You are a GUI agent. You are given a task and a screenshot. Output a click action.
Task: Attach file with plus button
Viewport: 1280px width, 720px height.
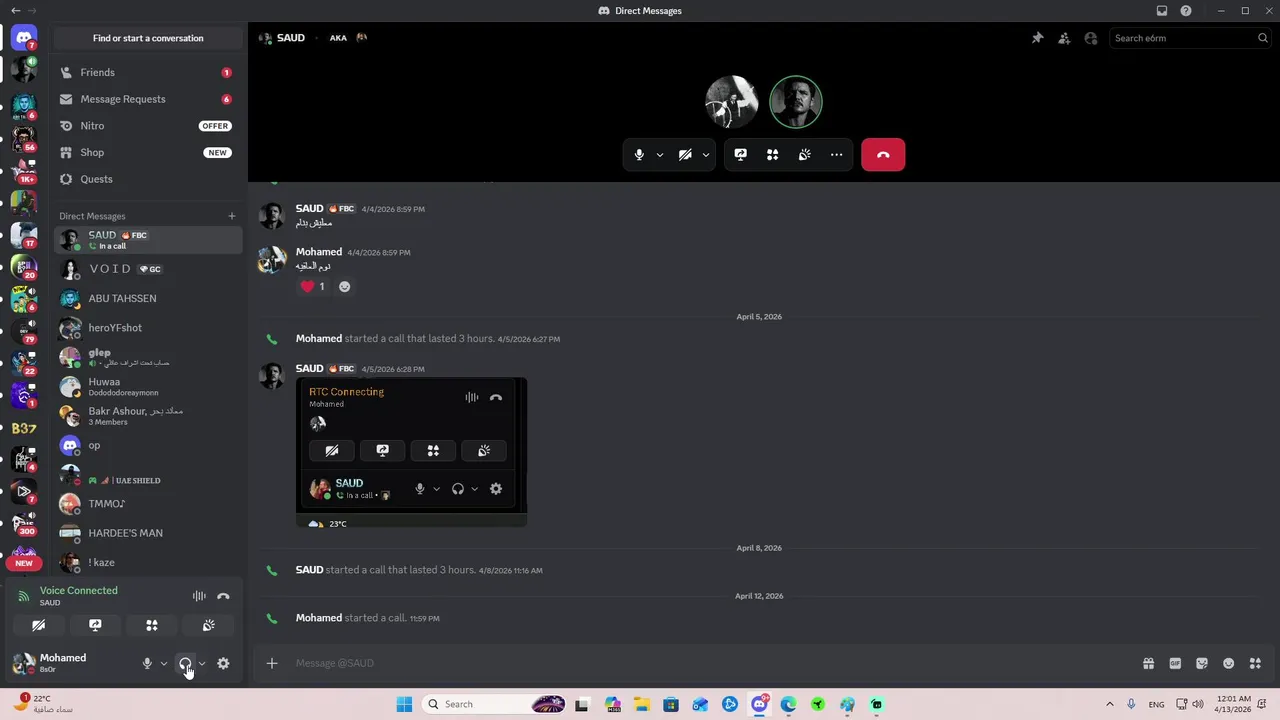pos(271,663)
